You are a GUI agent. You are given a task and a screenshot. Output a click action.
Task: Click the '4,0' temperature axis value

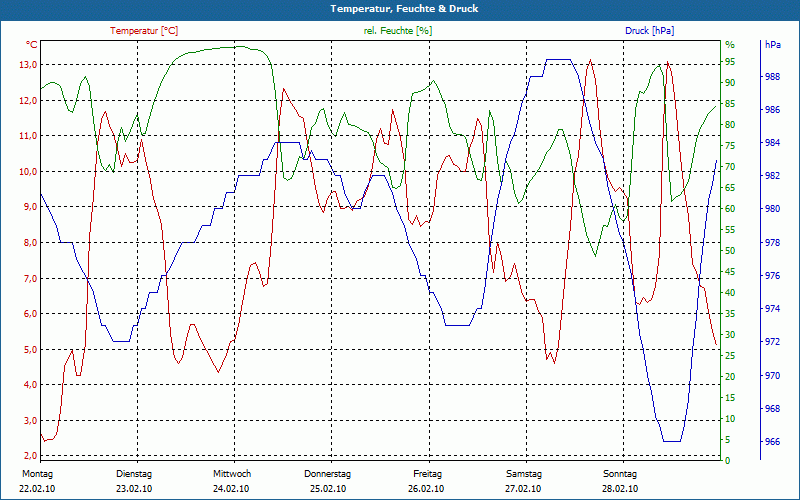30,385
